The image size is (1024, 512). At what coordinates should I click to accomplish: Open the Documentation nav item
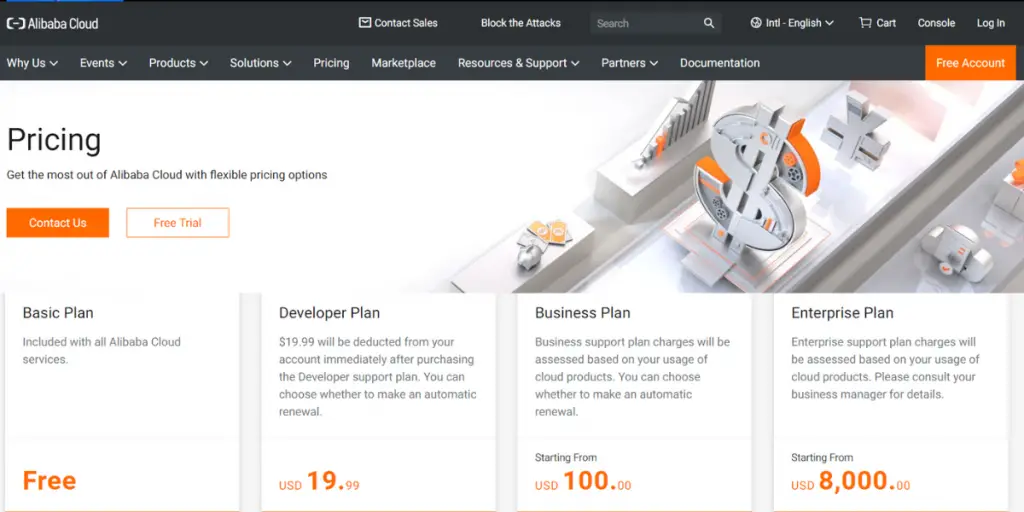point(719,63)
